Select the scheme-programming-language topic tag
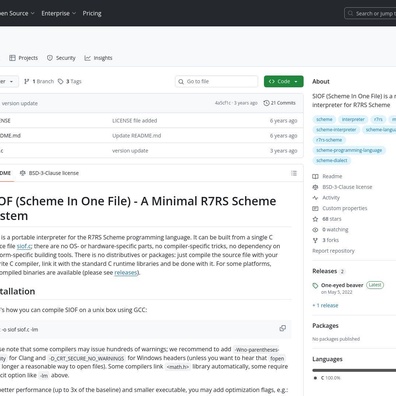The image size is (396, 396). pyautogui.click(x=349, y=150)
